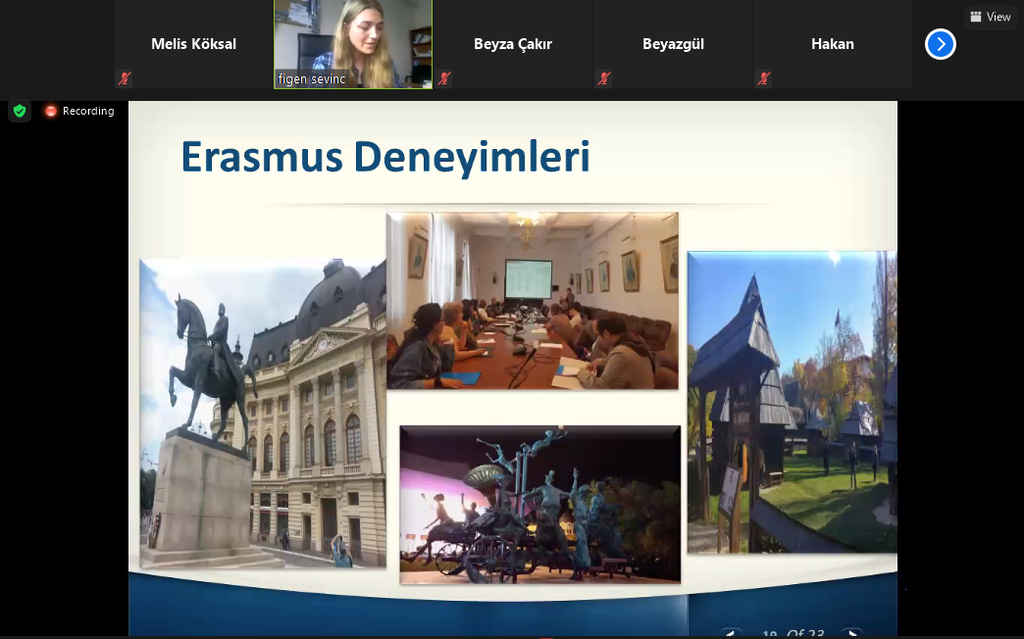The width and height of the screenshot is (1024, 639).
Task: Select Hakan participant tile
Action: pyautogui.click(x=832, y=44)
